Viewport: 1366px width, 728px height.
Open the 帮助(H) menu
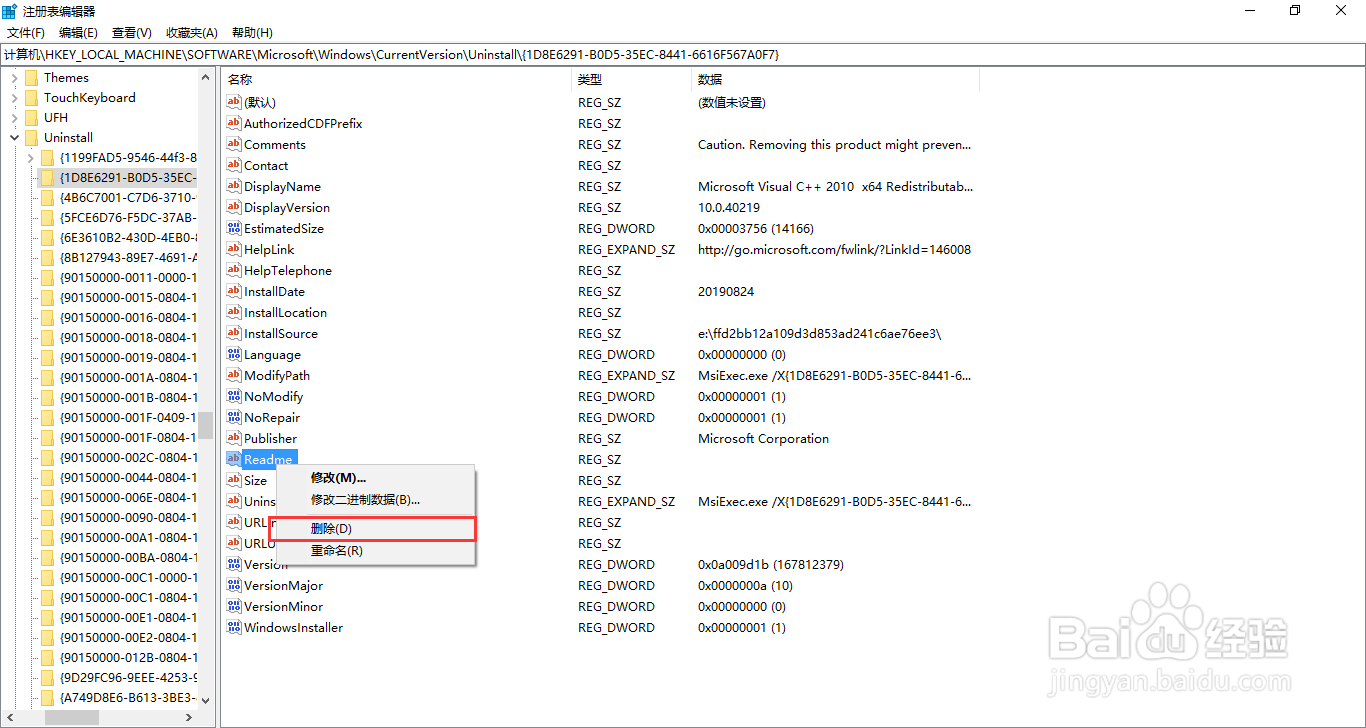click(252, 33)
